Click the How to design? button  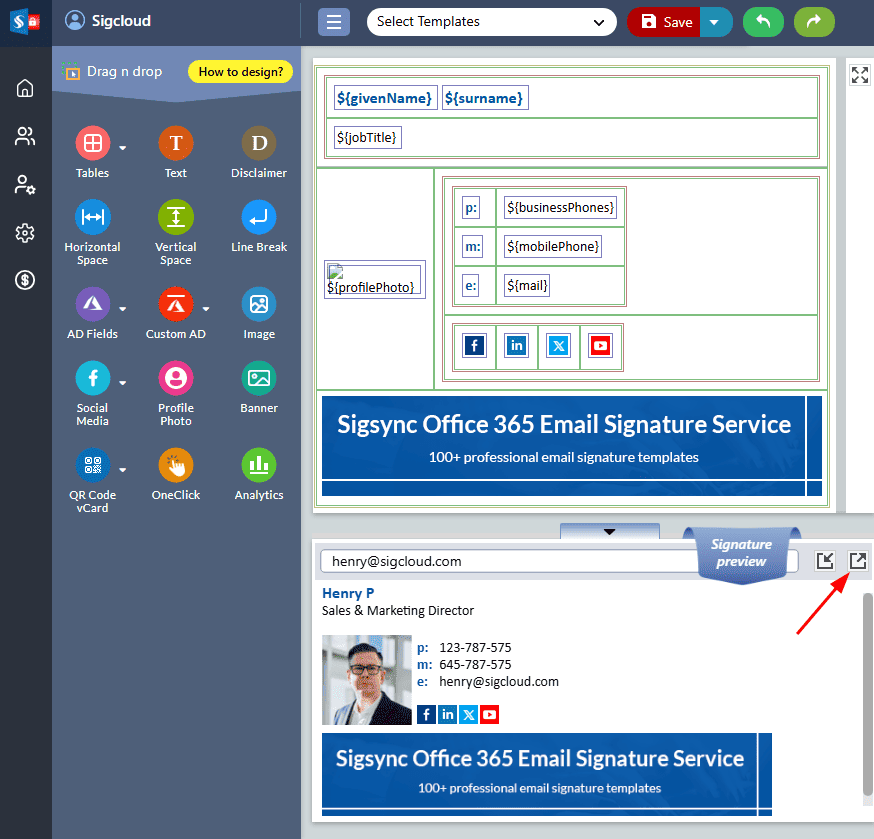coord(240,71)
